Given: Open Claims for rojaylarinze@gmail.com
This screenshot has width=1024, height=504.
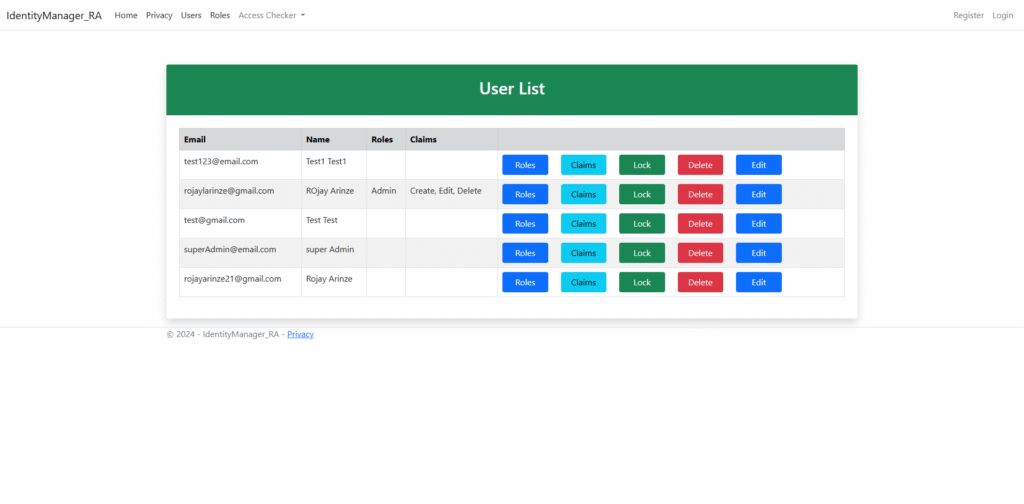Looking at the screenshot, I should point(583,194).
